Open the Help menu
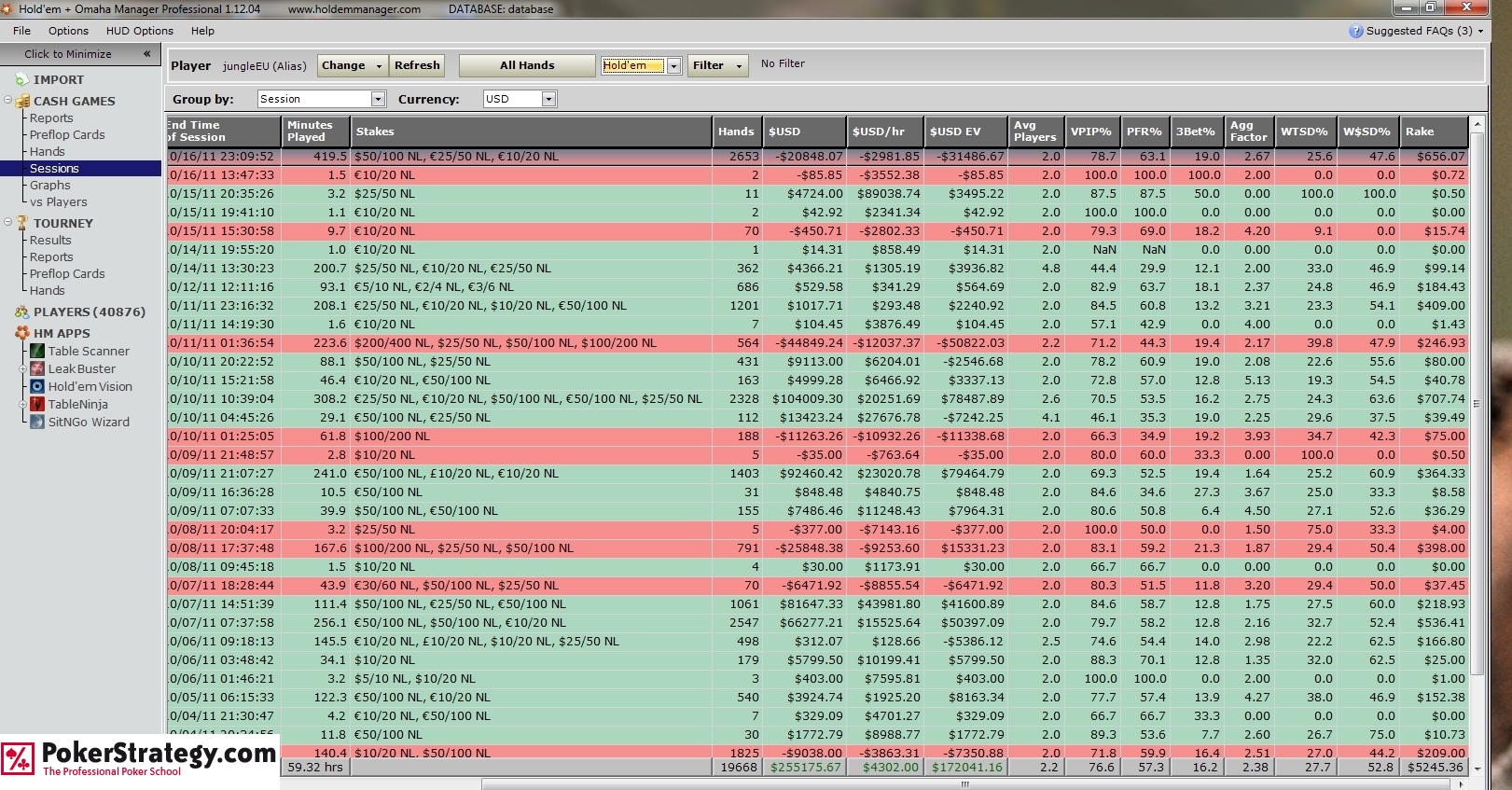This screenshot has height=790, width=1512. tap(202, 31)
